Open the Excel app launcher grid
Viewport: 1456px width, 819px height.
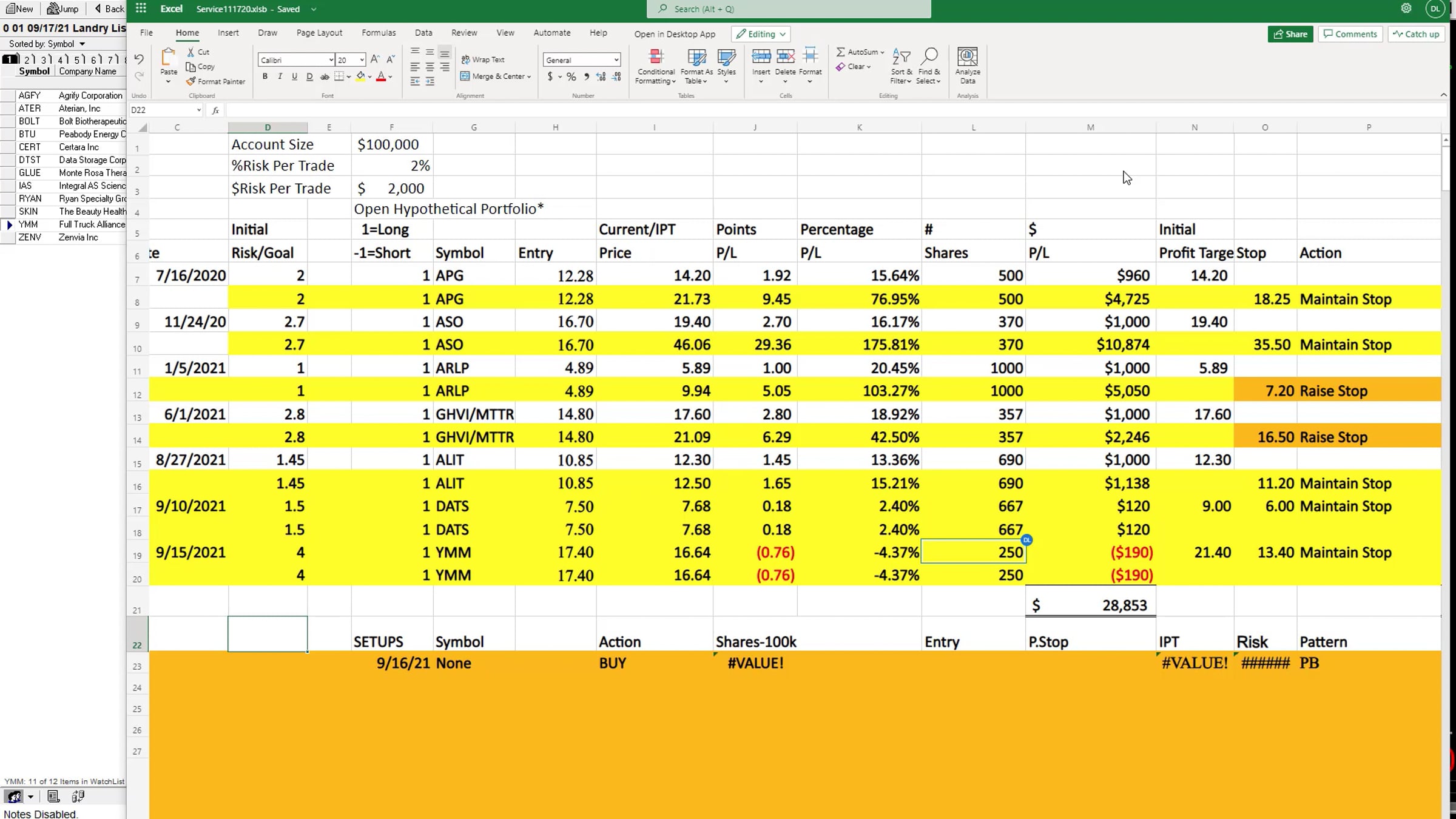(x=141, y=8)
